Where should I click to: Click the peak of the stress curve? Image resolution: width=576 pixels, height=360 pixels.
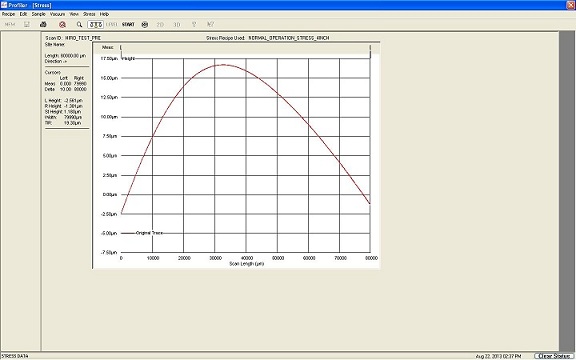(x=223, y=65)
